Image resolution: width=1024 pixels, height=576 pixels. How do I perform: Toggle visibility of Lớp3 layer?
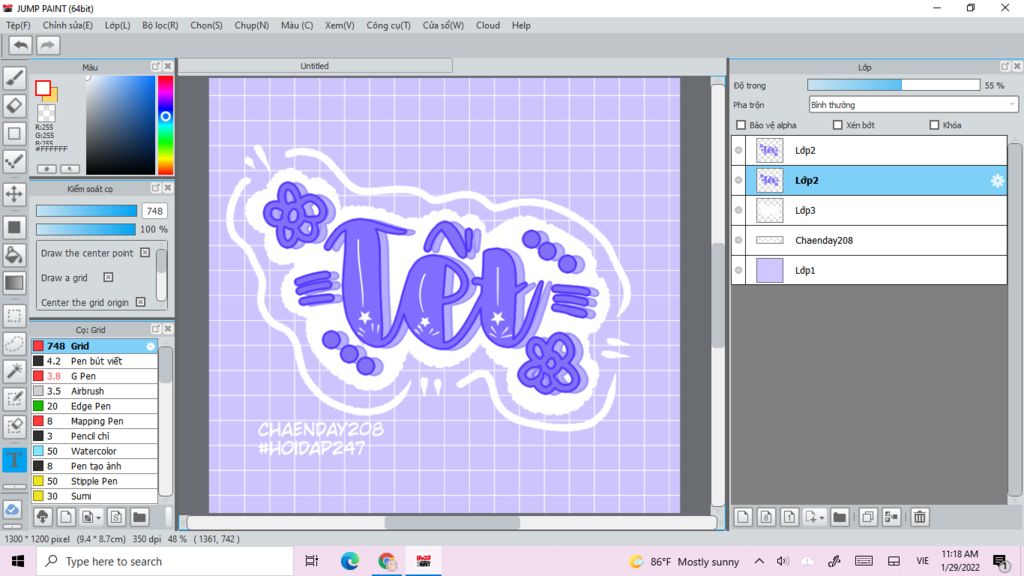[x=739, y=210]
